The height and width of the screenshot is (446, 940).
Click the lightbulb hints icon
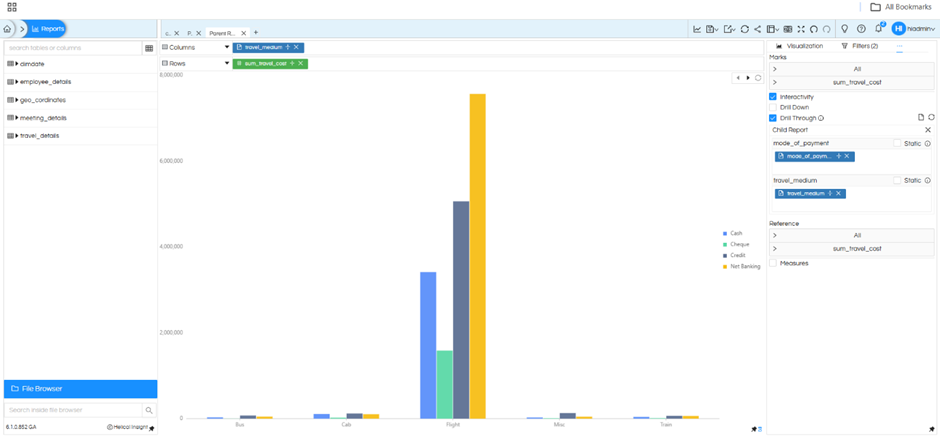(845, 29)
